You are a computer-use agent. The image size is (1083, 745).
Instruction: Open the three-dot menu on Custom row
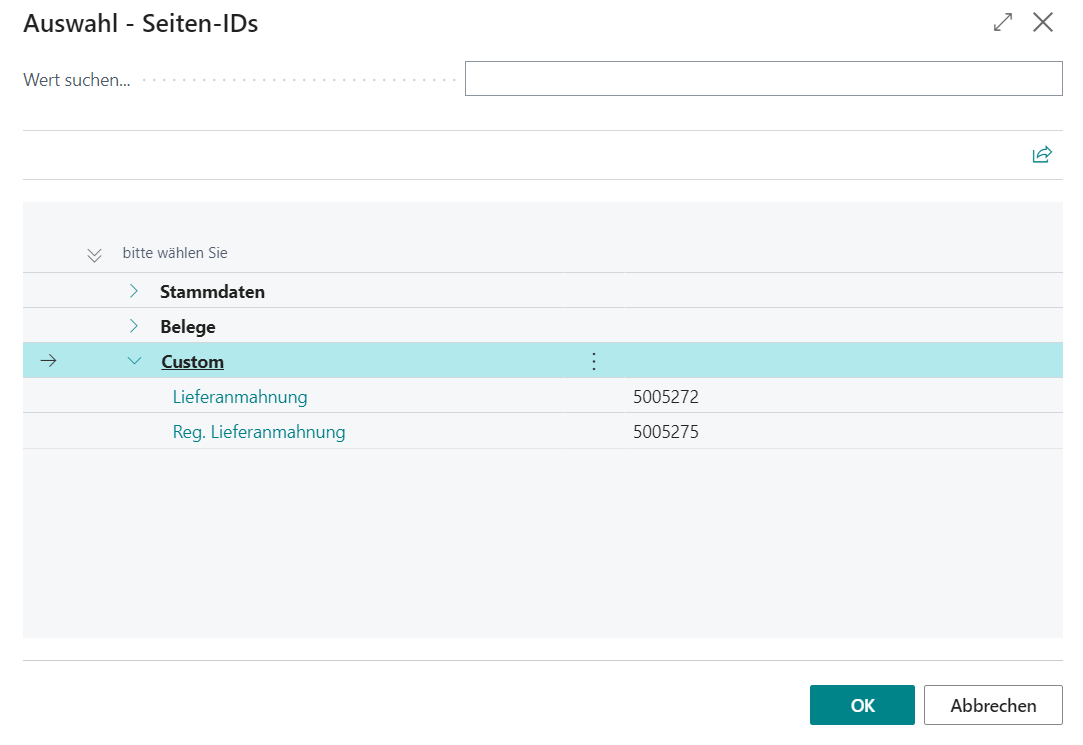point(593,361)
